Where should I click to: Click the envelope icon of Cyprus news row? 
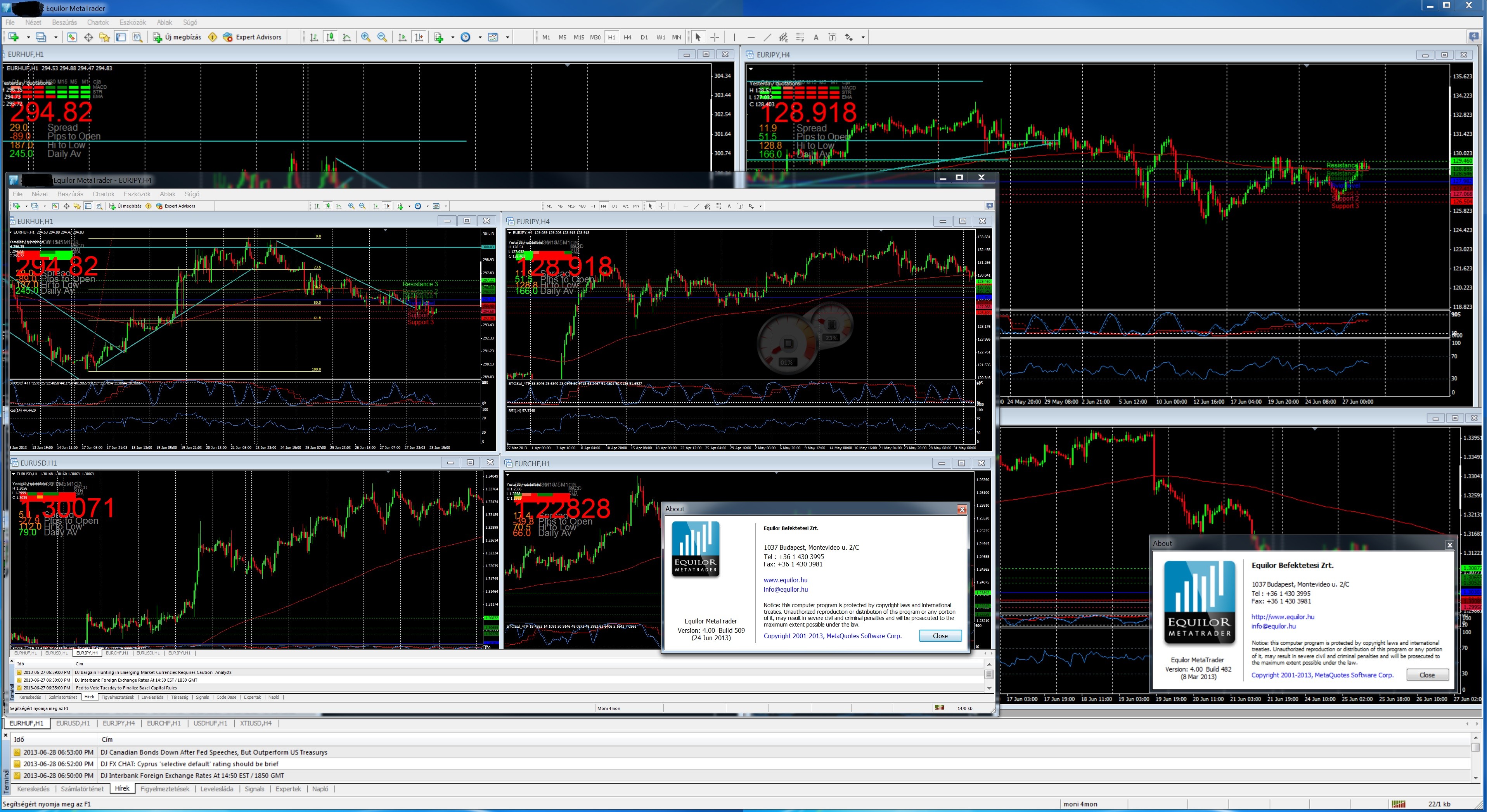[17, 764]
